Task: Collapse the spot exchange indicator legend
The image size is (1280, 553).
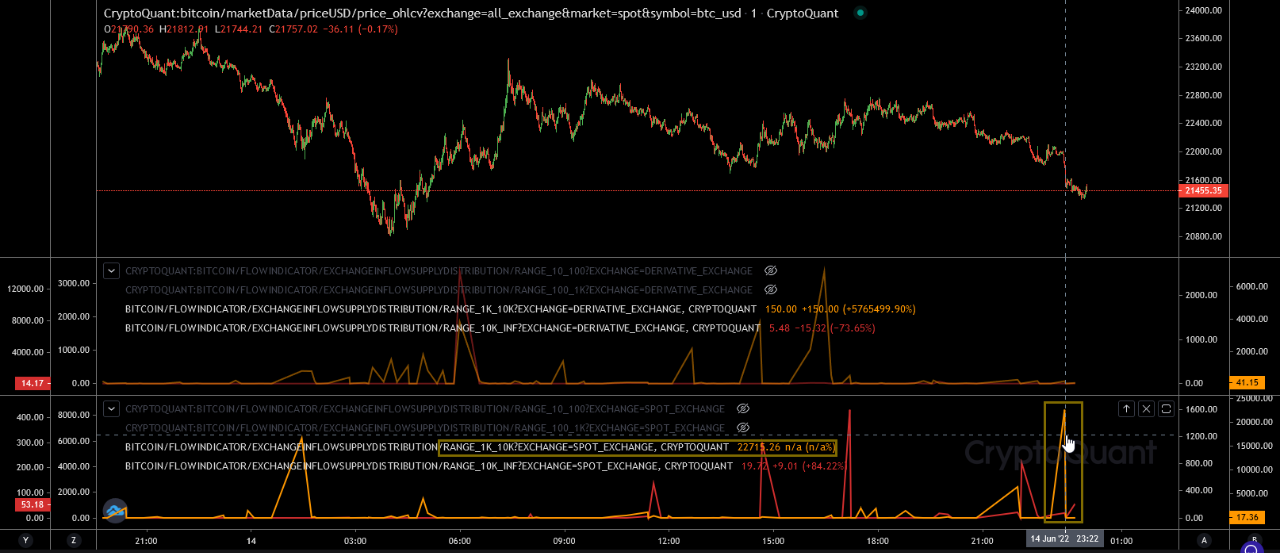Action: point(111,408)
